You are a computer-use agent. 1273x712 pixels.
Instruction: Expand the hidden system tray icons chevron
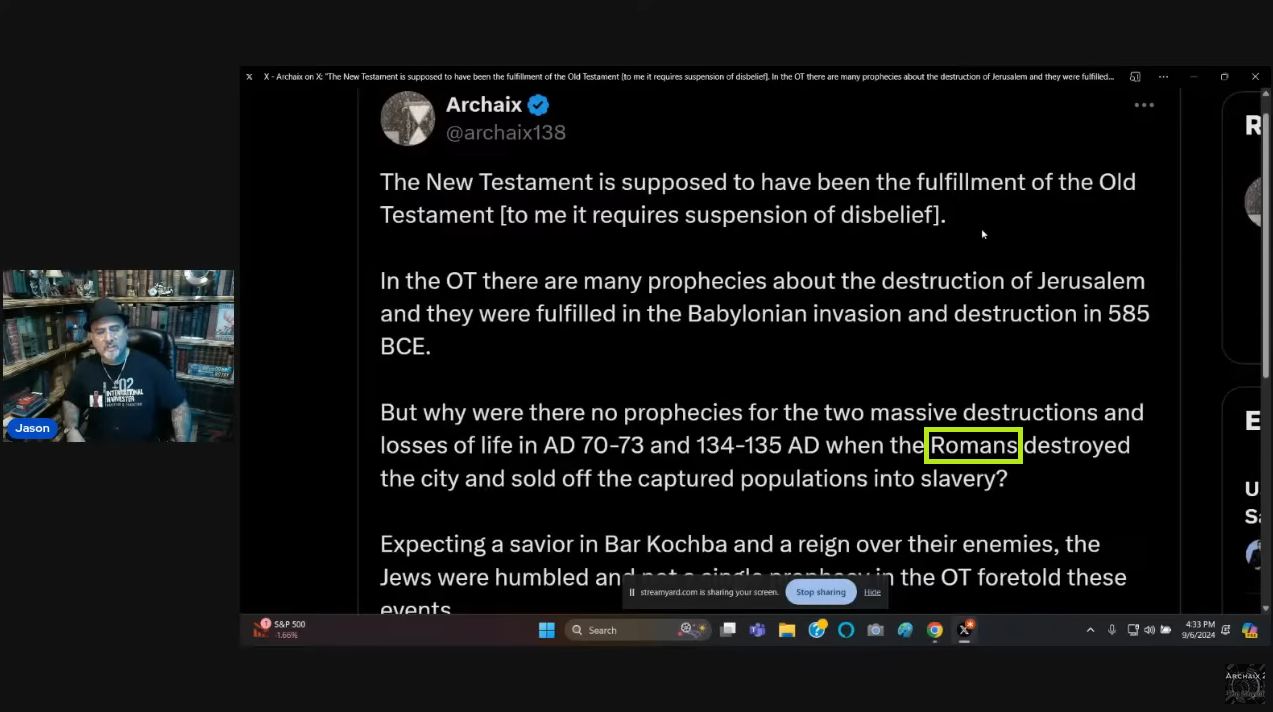(x=1090, y=630)
